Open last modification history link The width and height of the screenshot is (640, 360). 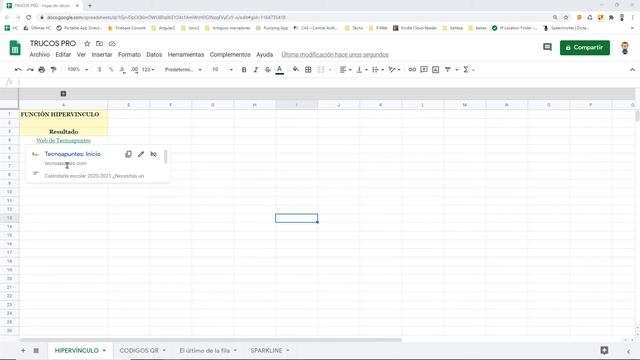(x=335, y=54)
